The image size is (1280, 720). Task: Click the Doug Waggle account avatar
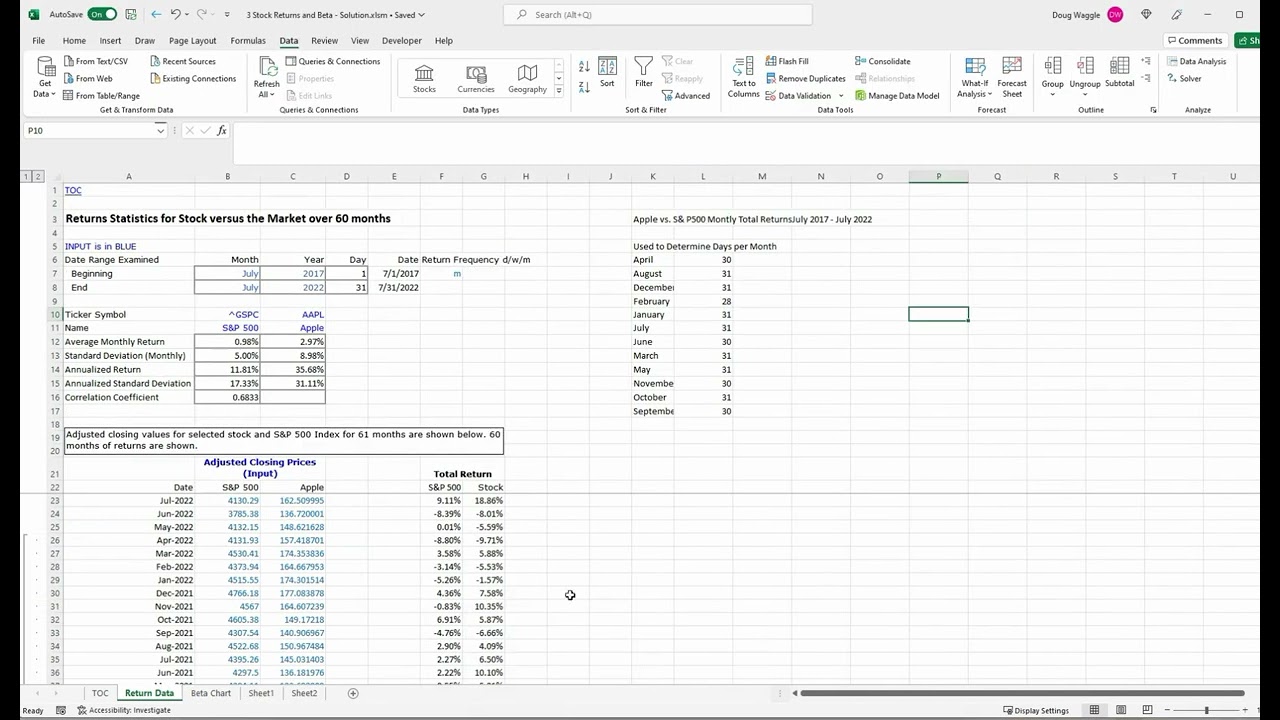pos(1115,14)
